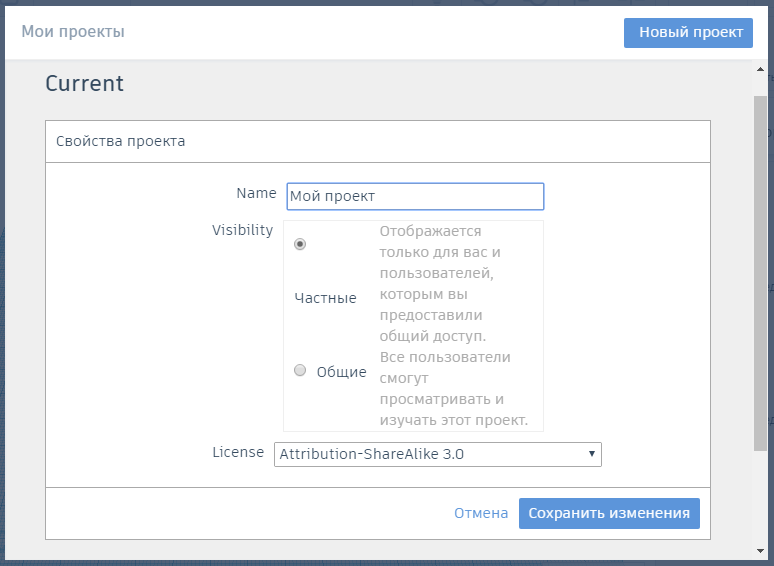This screenshot has height=566, width=774.
Task: Click the Отмена link
Action: [481, 513]
